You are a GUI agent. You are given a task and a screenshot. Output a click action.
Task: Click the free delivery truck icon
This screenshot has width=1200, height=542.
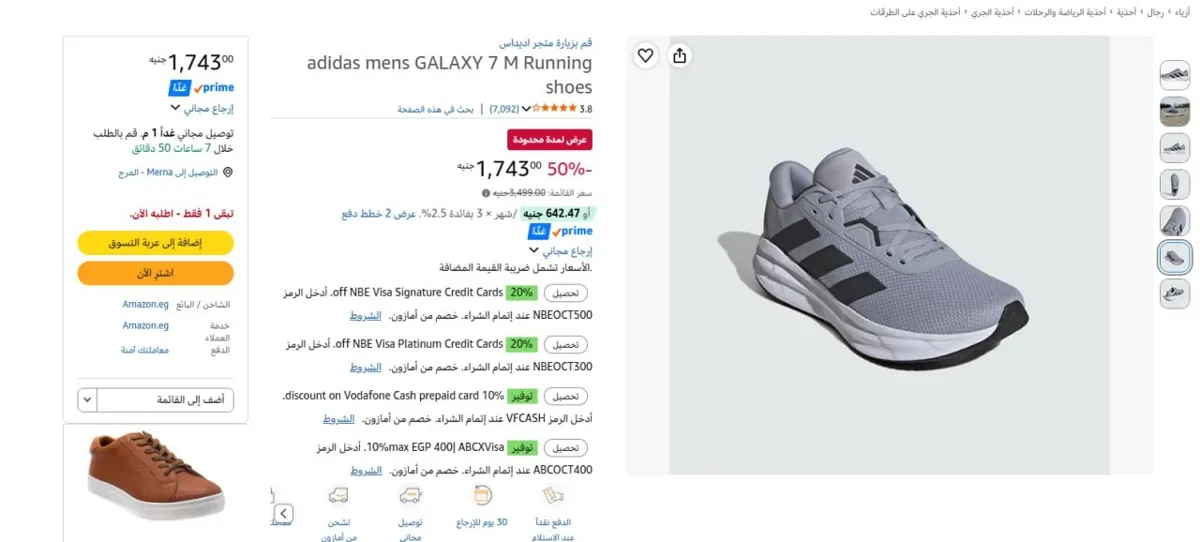(410, 495)
